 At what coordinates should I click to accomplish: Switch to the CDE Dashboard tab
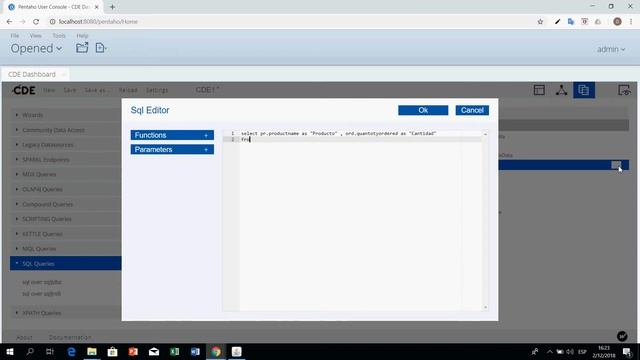[x=32, y=74]
